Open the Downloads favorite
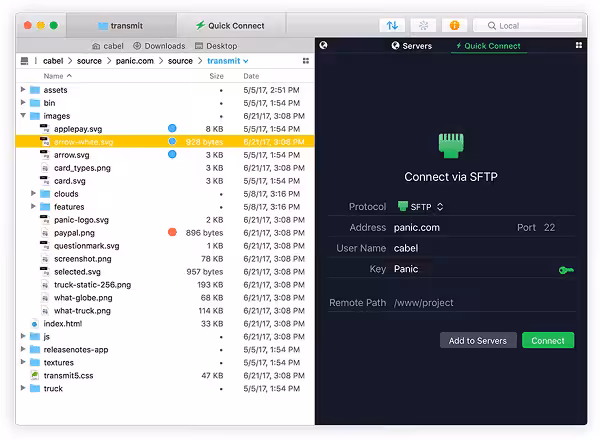This screenshot has width=600, height=440. coord(159,46)
